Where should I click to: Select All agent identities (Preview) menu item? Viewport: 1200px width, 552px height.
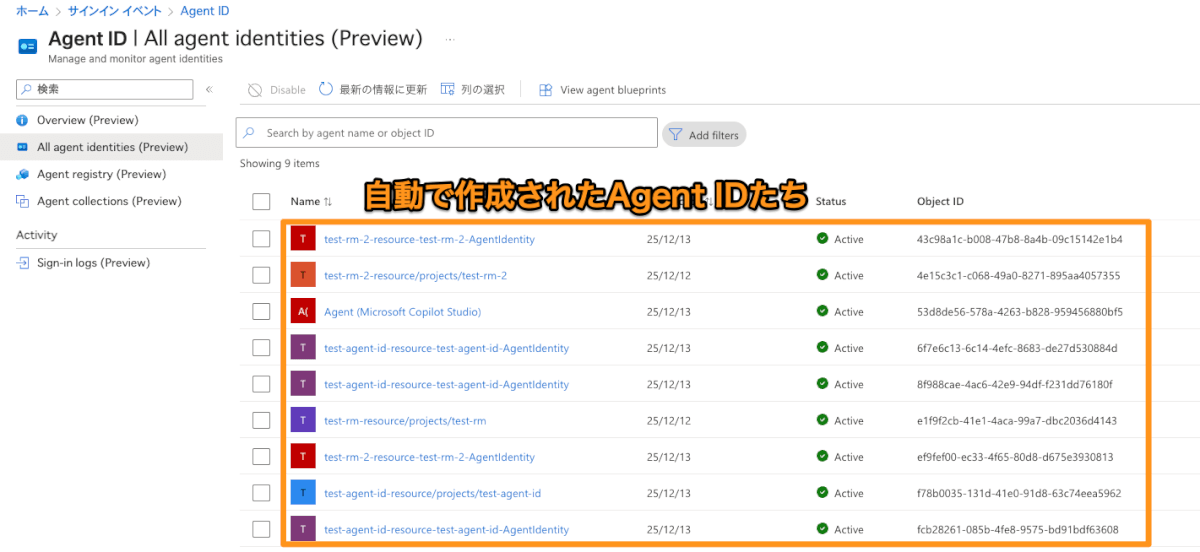(x=111, y=147)
